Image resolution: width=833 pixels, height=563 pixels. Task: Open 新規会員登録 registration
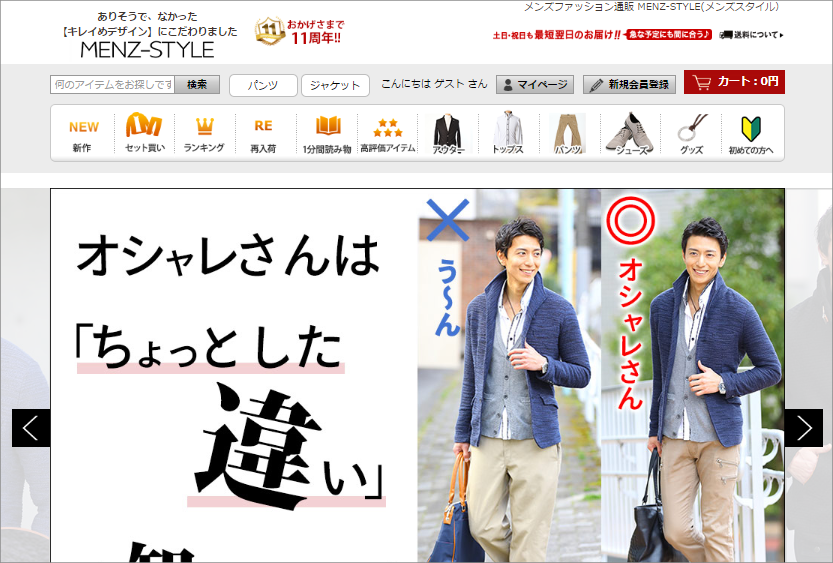pos(629,84)
